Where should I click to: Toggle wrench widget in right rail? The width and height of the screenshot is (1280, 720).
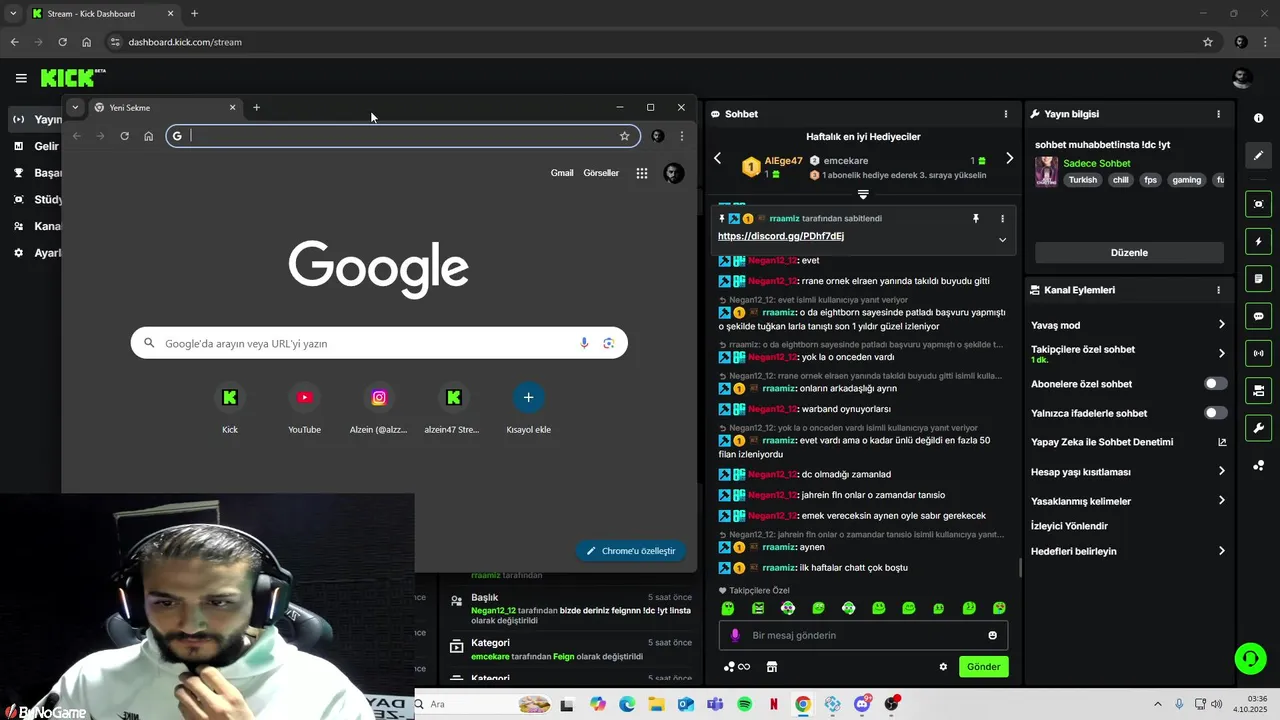point(1258,428)
